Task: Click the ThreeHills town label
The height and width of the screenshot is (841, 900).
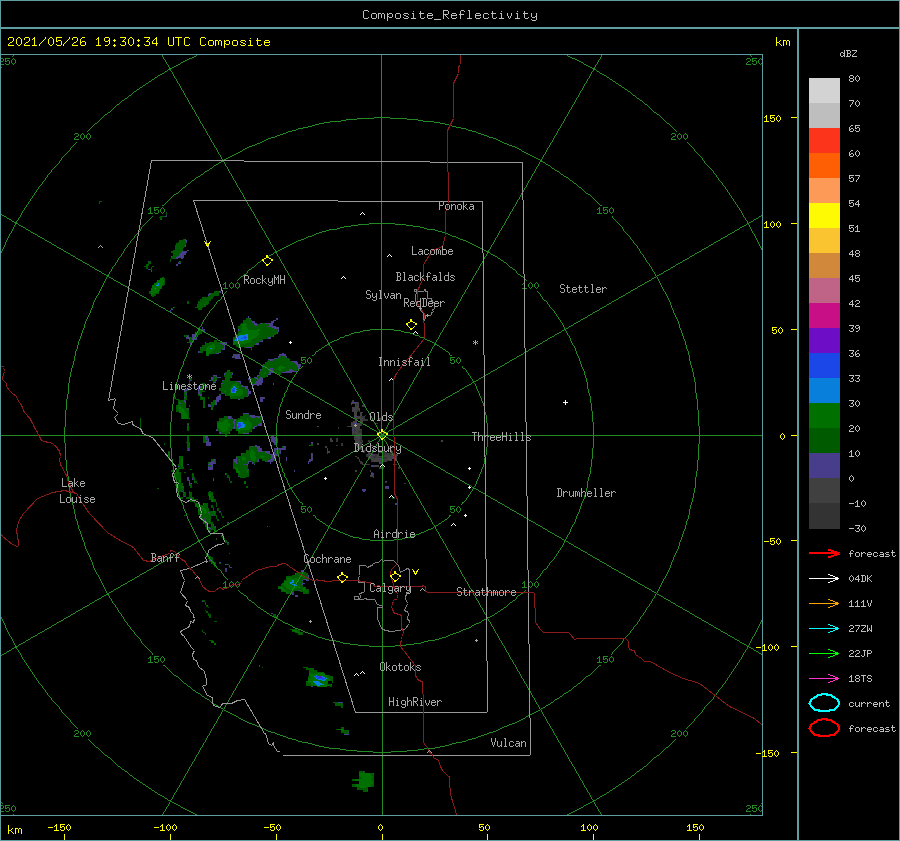Action: pos(501,437)
